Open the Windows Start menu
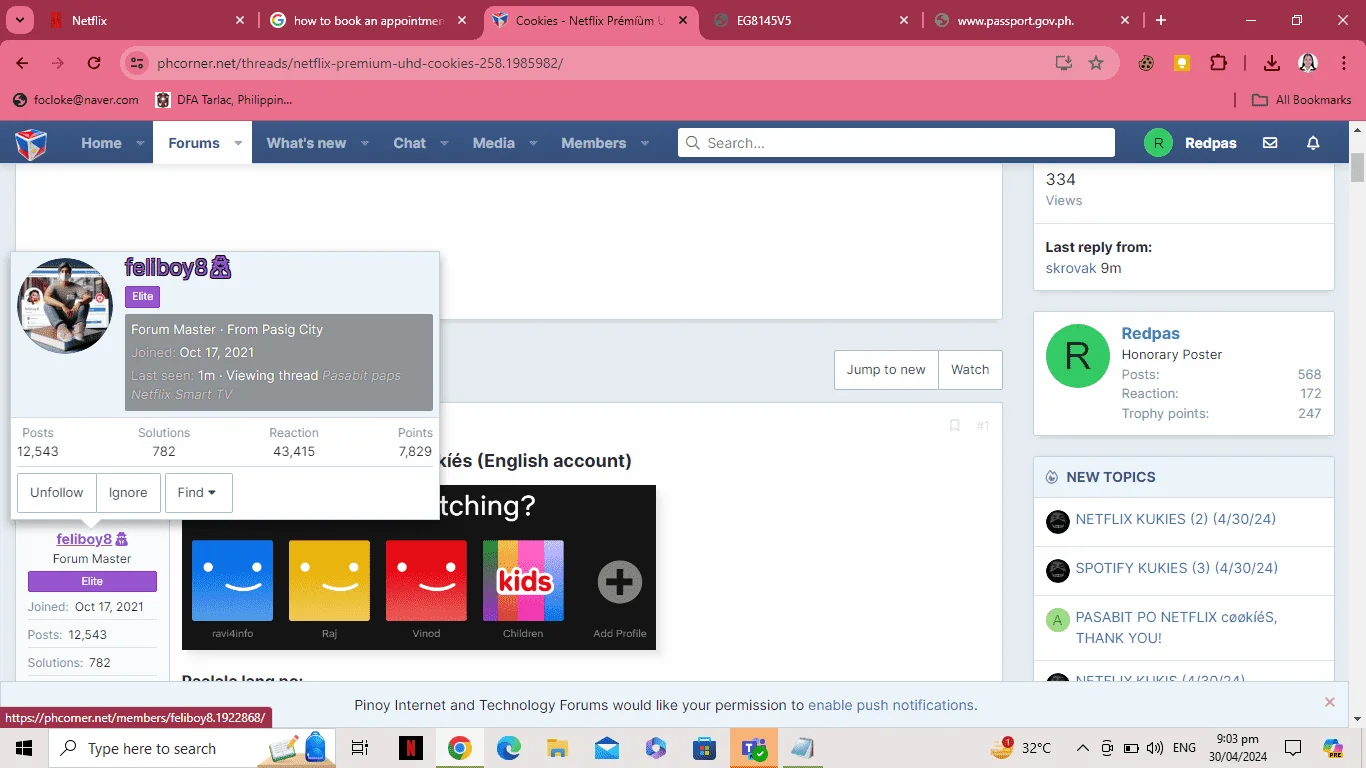1366x768 pixels. pyautogui.click(x=24, y=748)
